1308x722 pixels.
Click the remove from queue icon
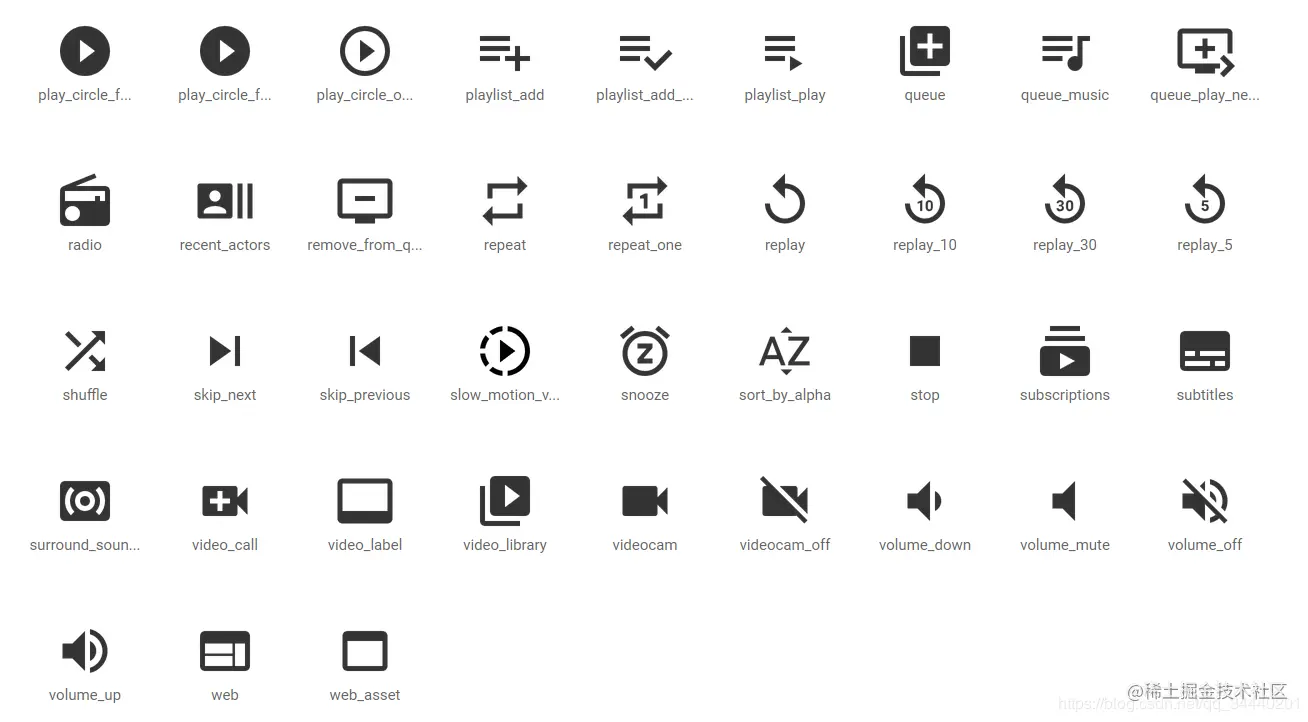point(365,201)
